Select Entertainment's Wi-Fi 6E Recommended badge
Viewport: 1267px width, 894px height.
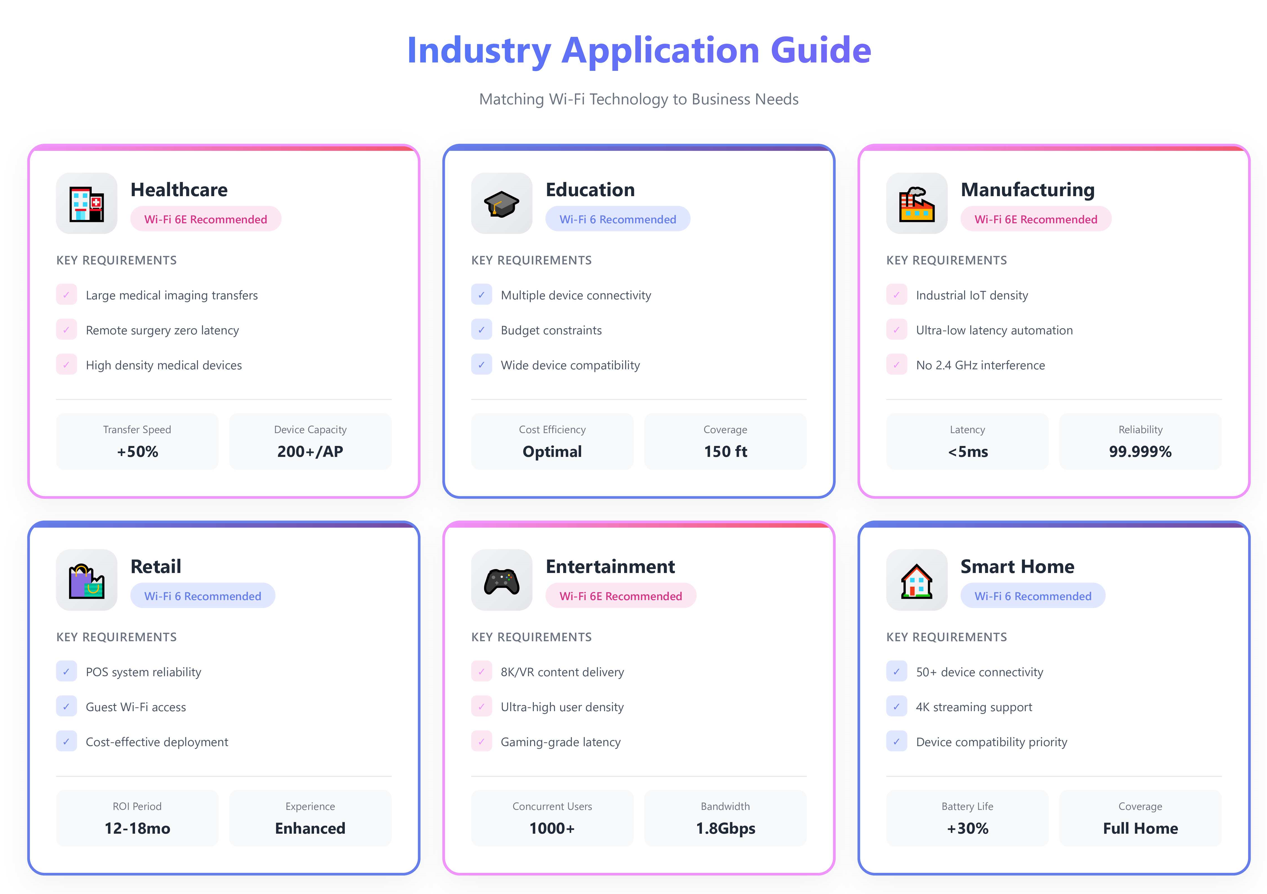coord(620,596)
